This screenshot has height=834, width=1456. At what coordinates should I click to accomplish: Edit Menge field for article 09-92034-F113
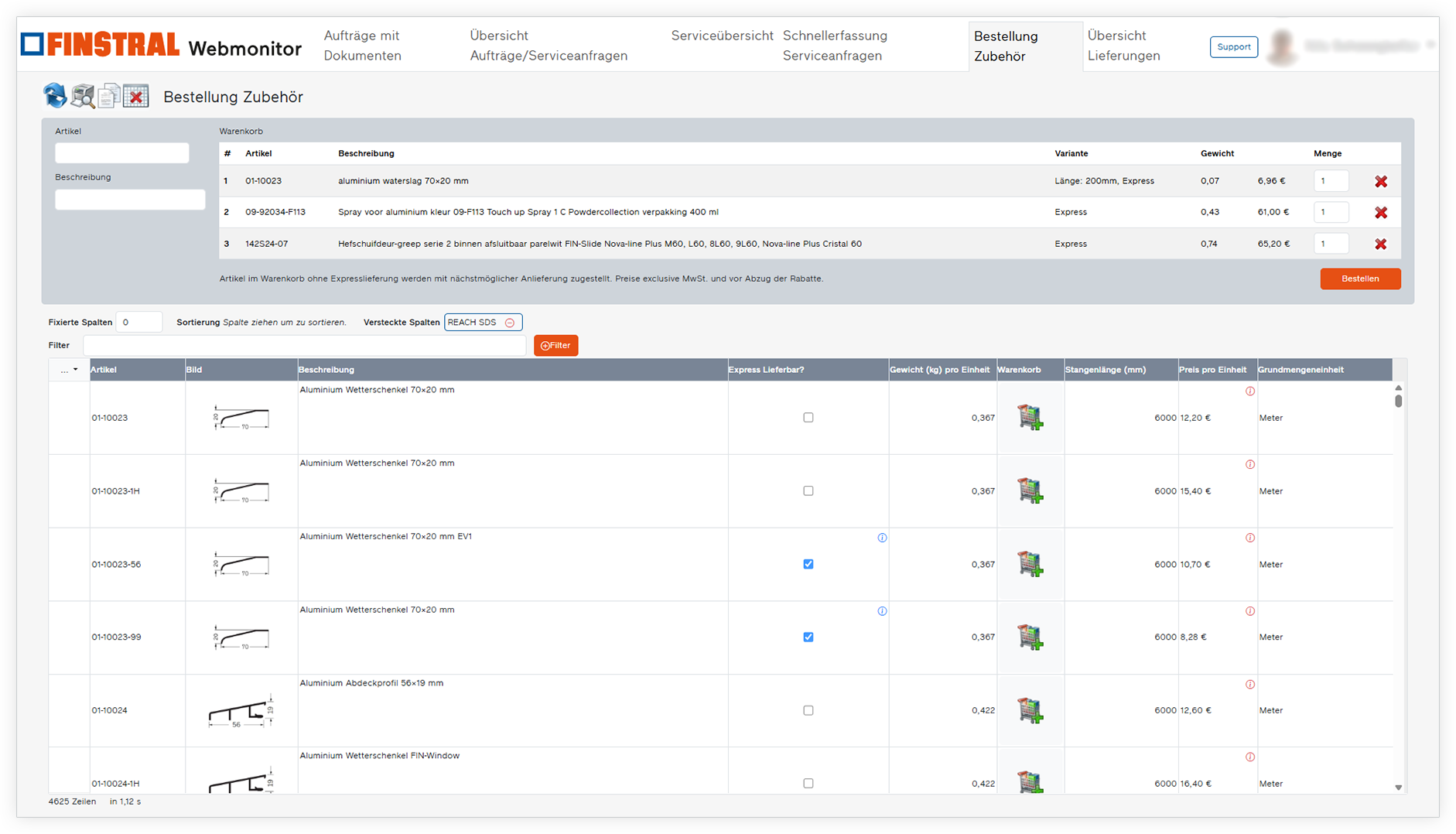coord(1331,212)
